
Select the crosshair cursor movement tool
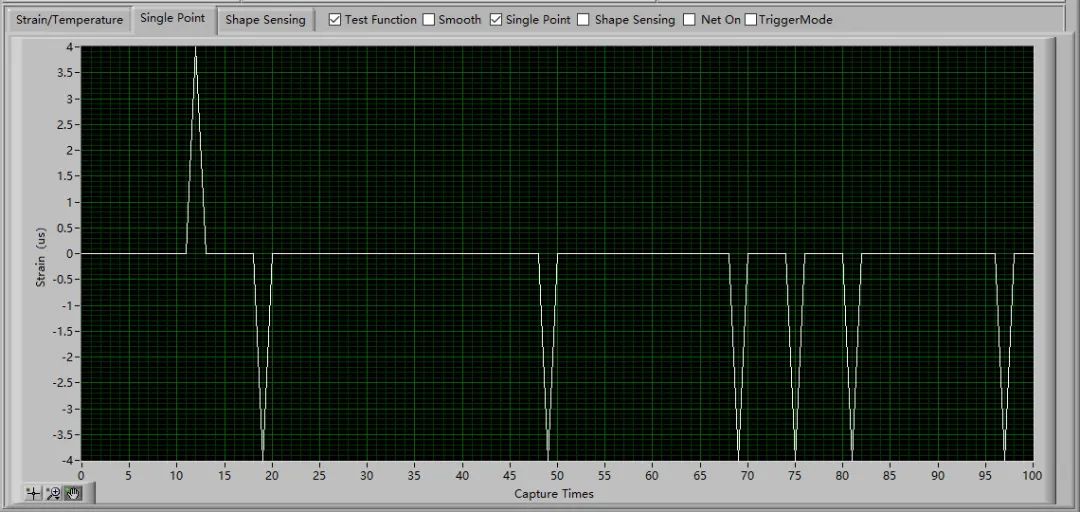[x=33, y=493]
